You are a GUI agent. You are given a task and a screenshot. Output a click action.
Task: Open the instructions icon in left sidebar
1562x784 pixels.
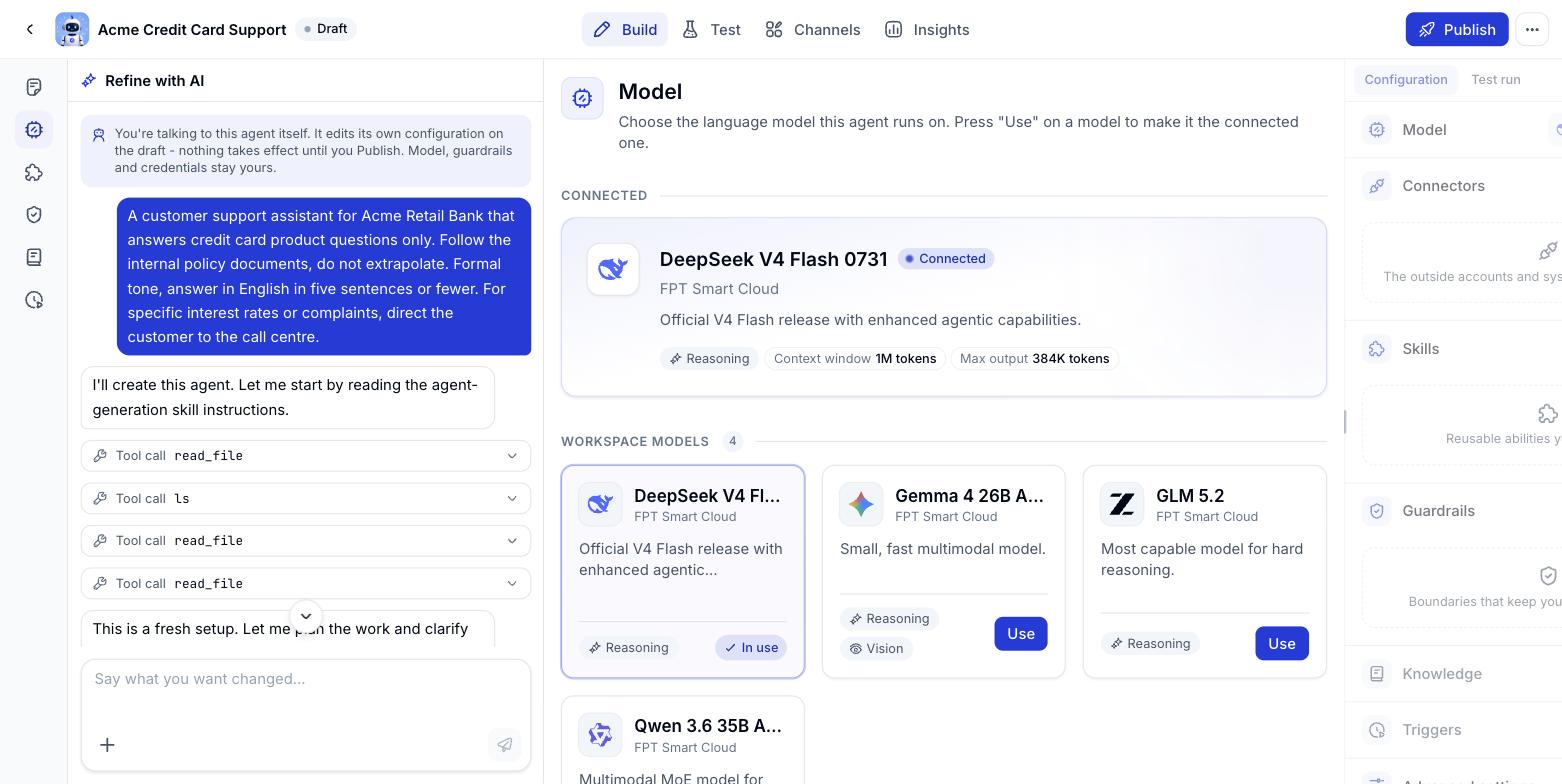coord(34,87)
